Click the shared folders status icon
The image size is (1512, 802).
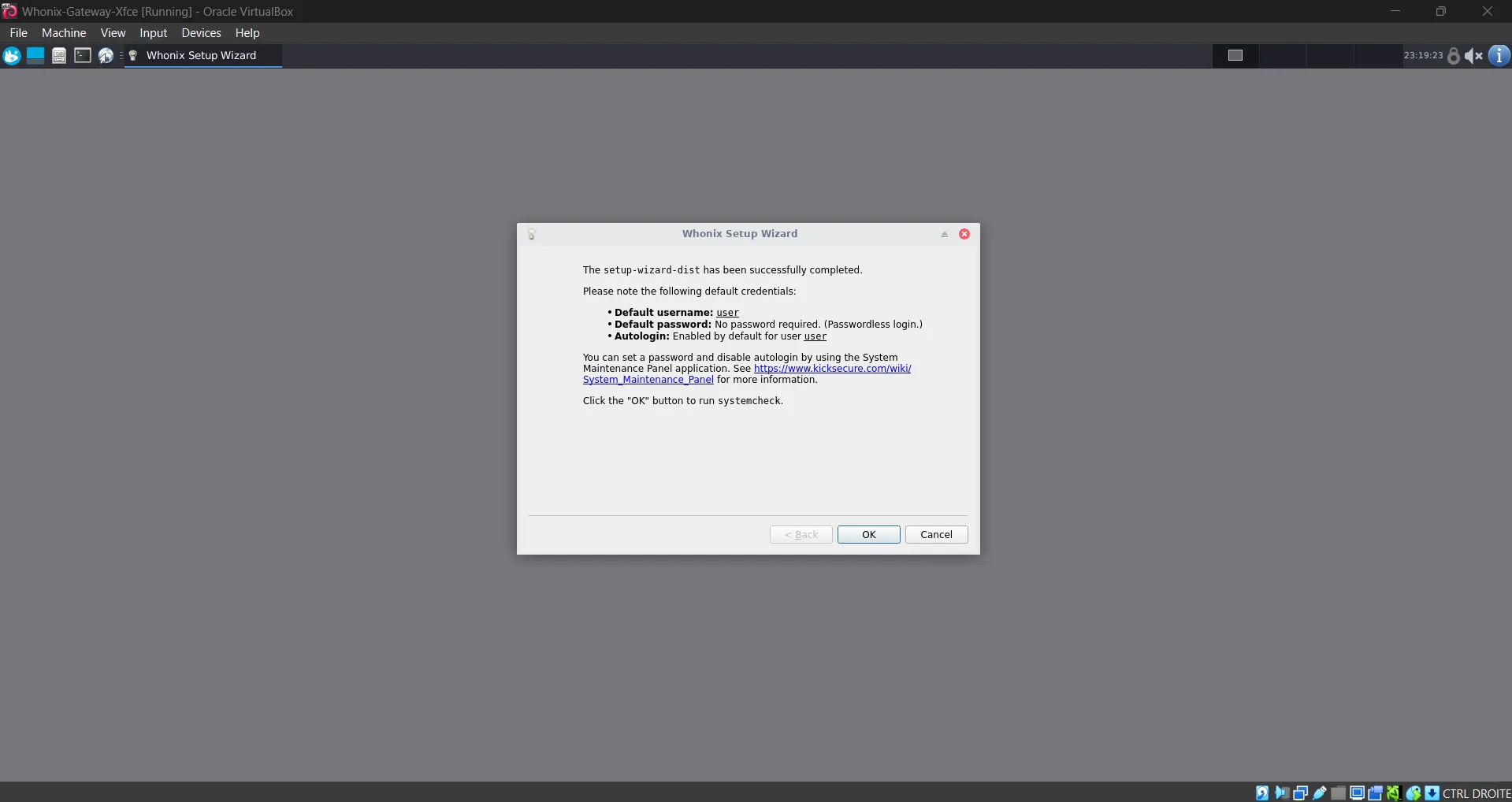1339,793
